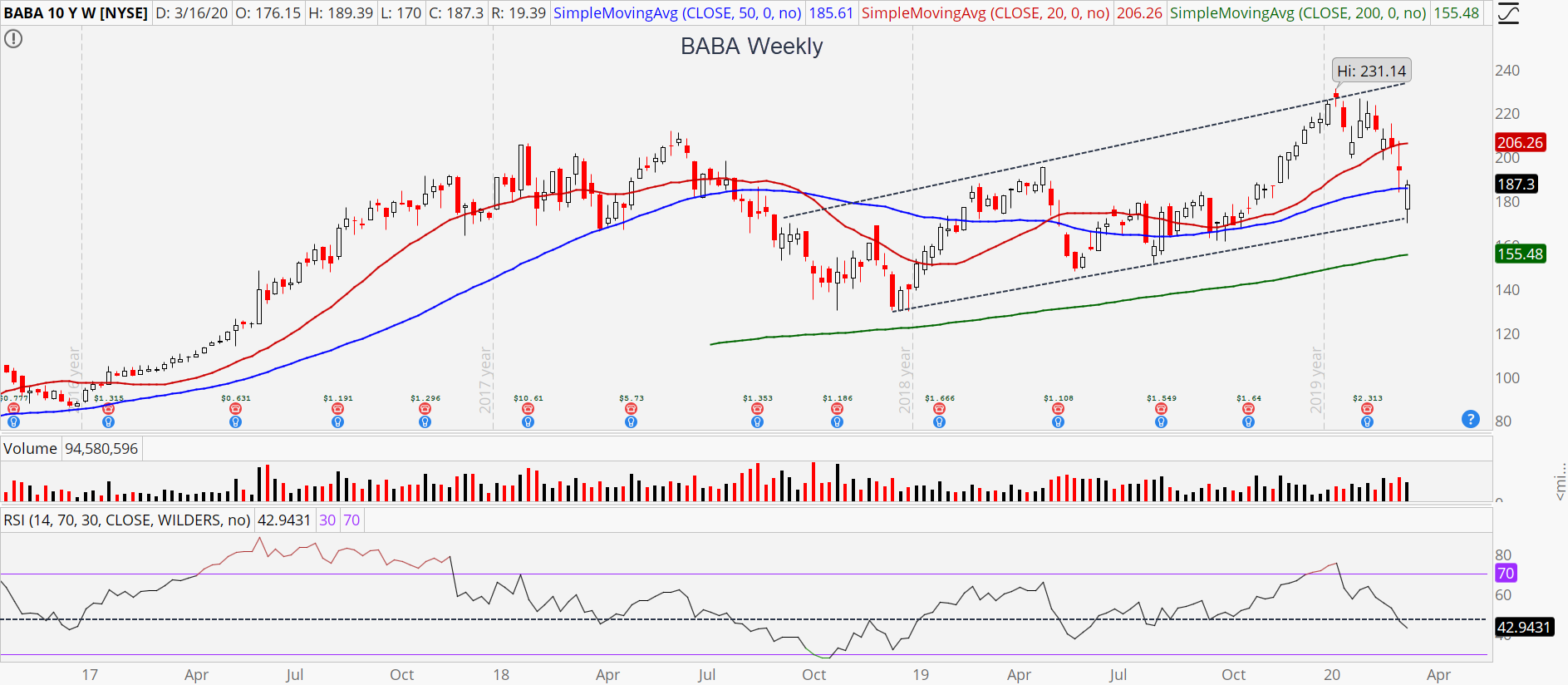Click the RSI (14, 70, 30, CLOSE, WILDERS, no) label
The image size is (1568, 685).
click(x=127, y=520)
